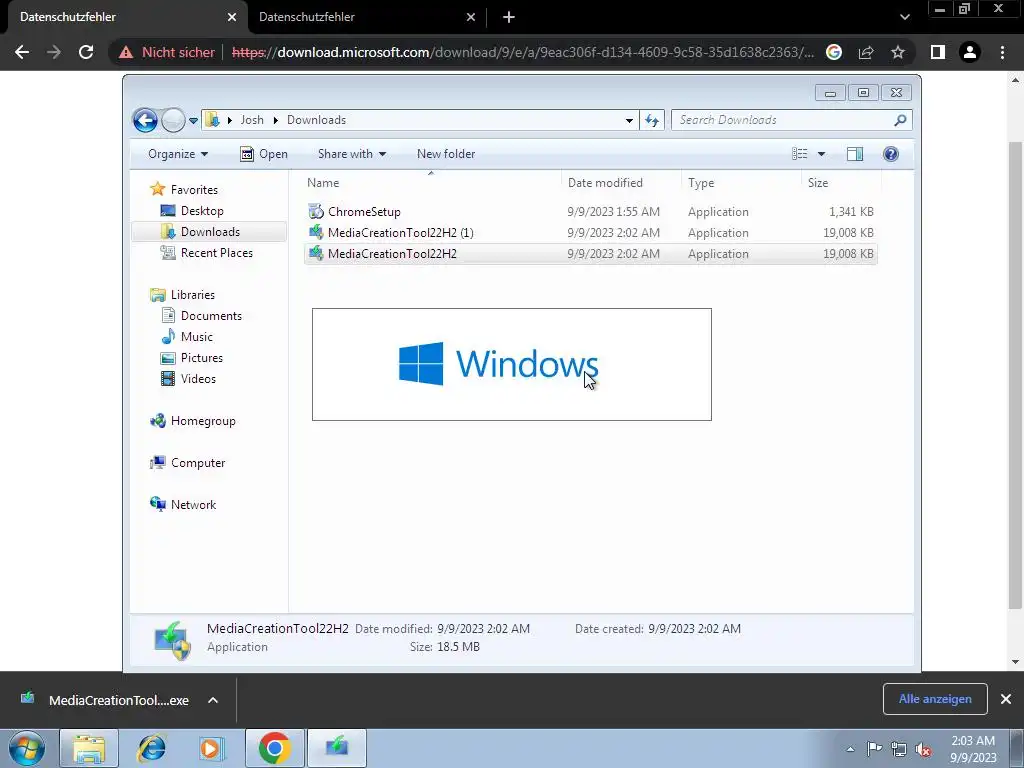The width and height of the screenshot is (1024, 768).
Task: Toggle Chrome side panel
Action: point(938,52)
